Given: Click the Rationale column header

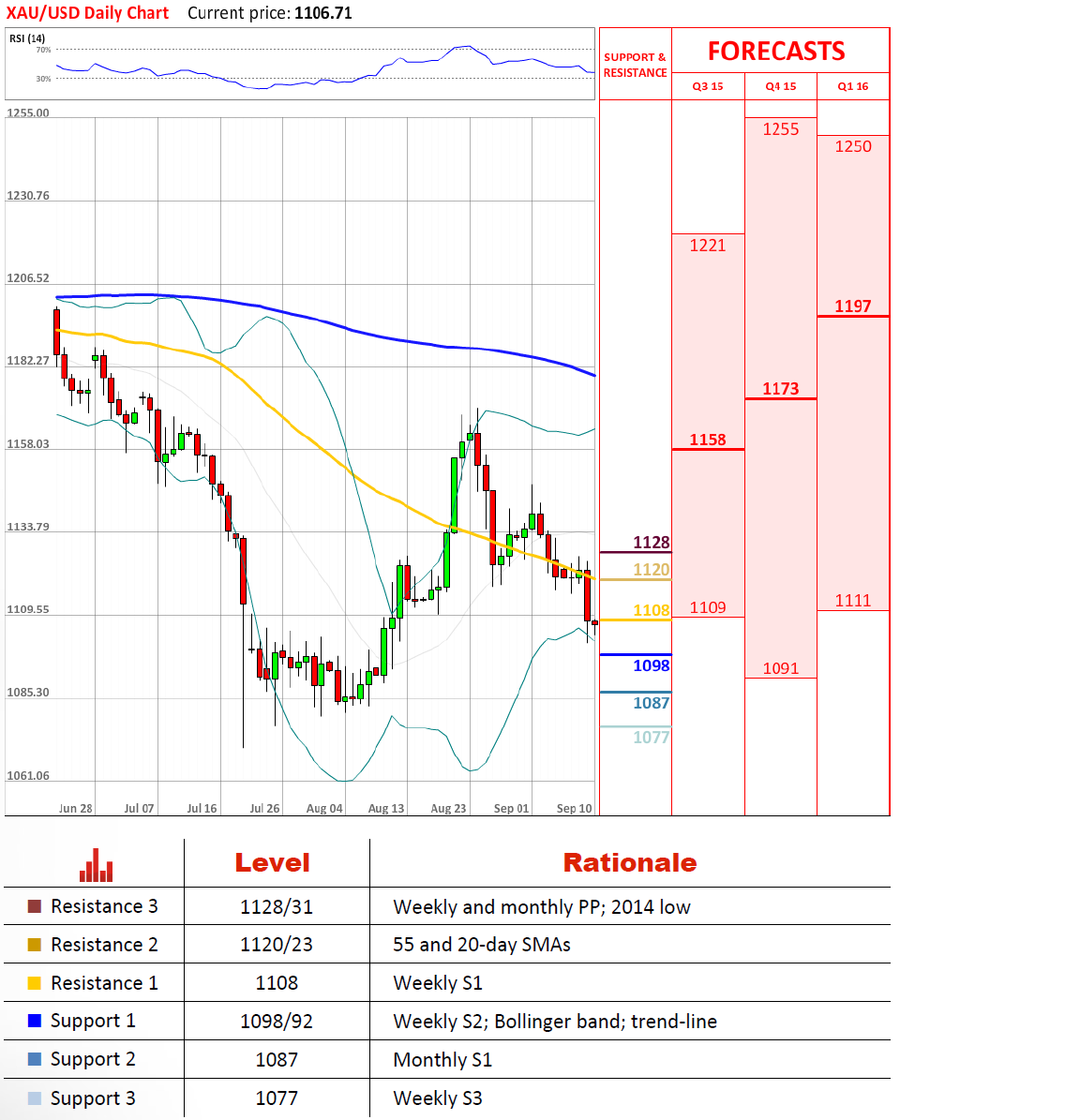Looking at the screenshot, I should (x=630, y=863).
